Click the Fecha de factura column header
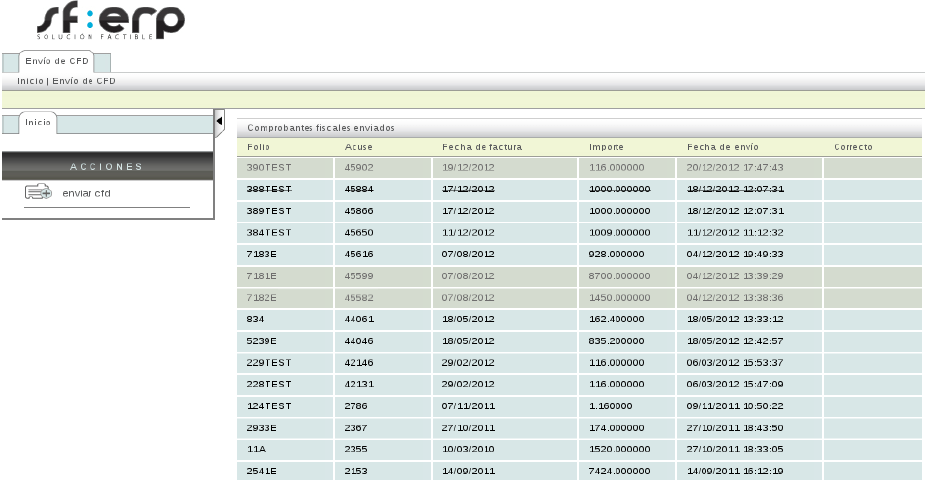The height and width of the screenshot is (483, 925). tap(482, 148)
